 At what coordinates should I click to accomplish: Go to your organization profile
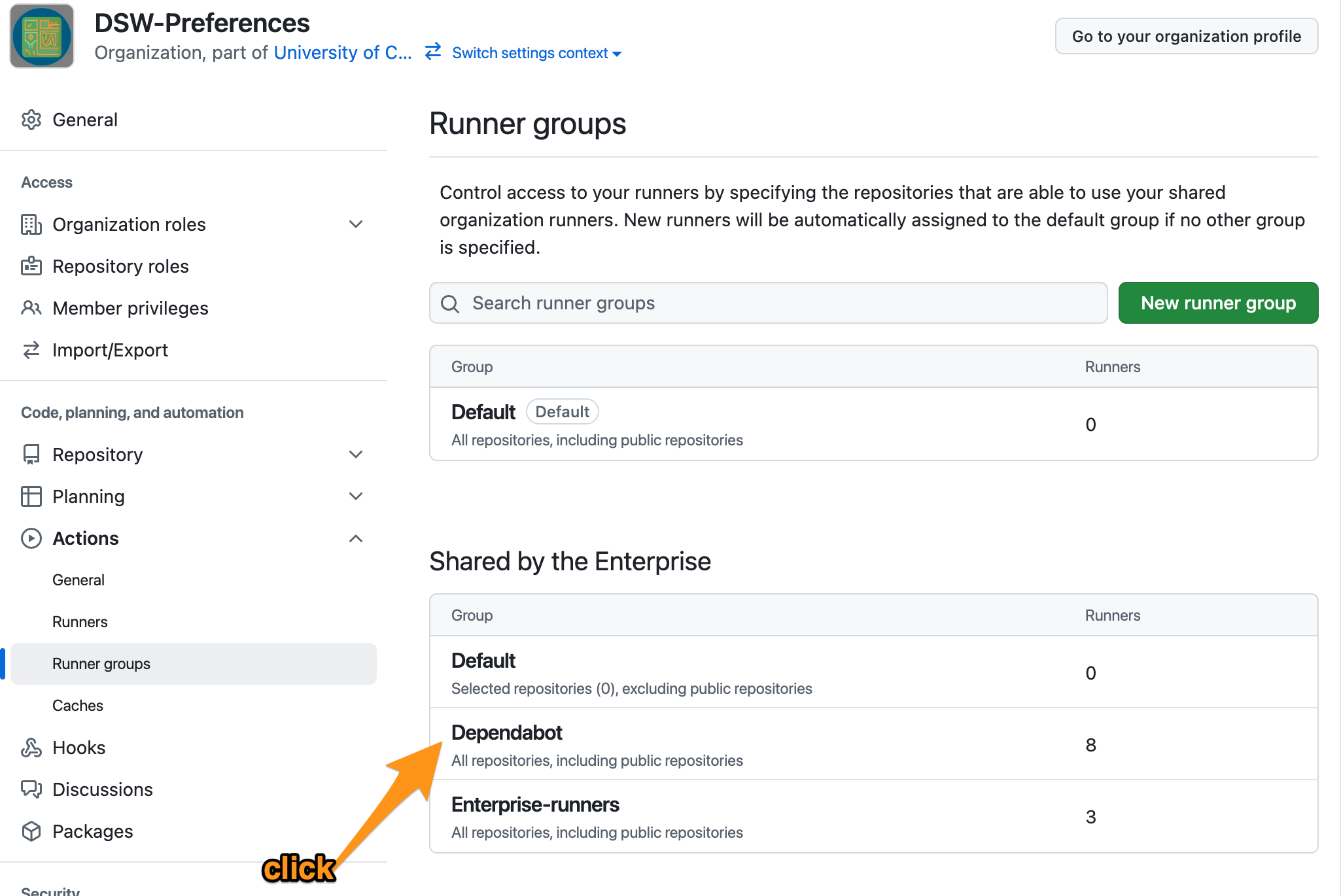pyautogui.click(x=1186, y=36)
